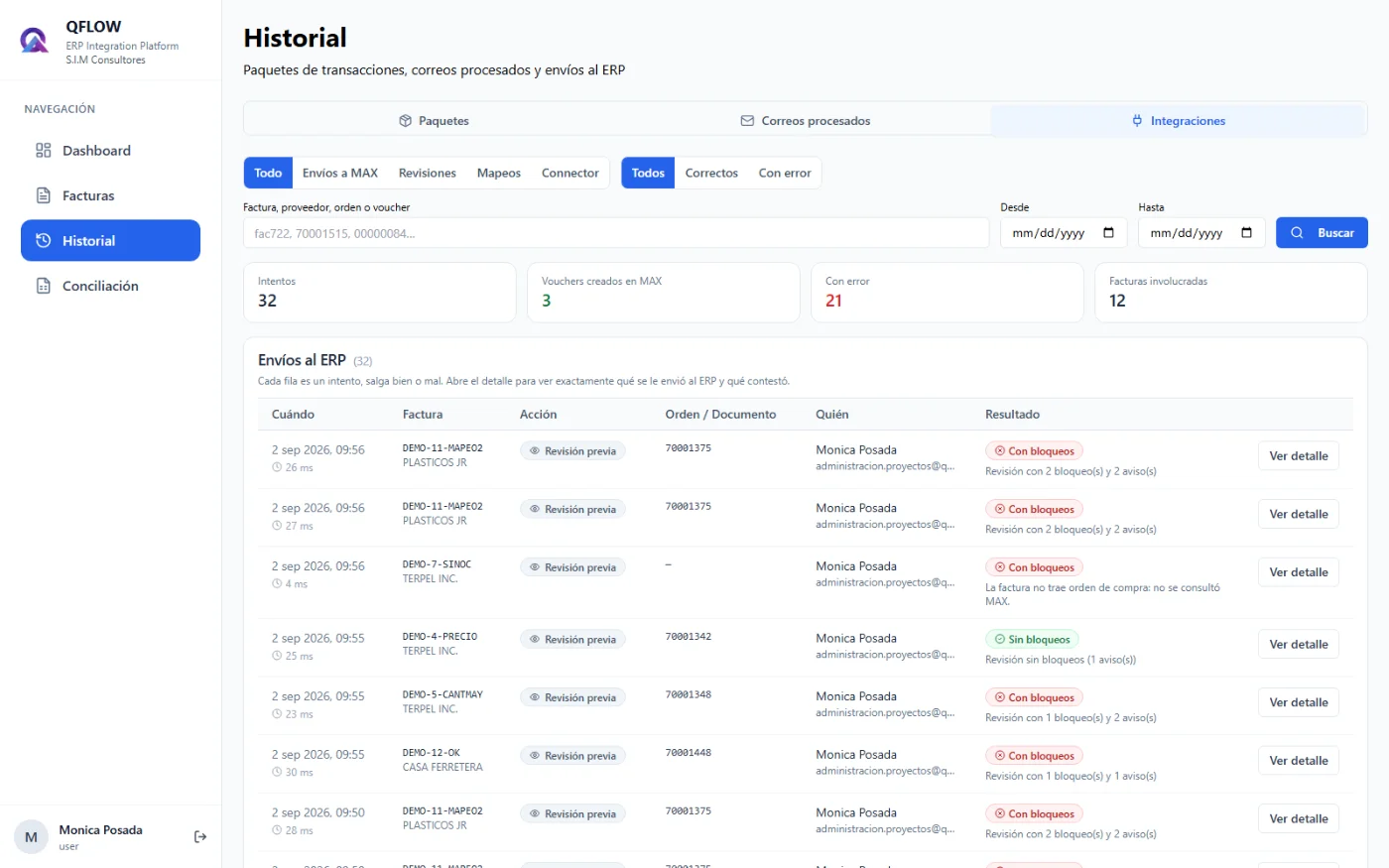
Task: Click the QFLOW logo icon
Action: [x=35, y=40]
